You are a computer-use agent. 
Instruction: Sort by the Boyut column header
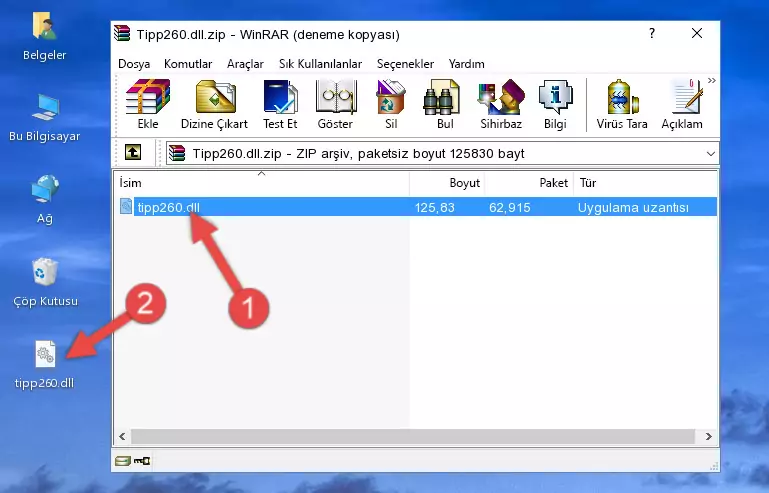pyautogui.click(x=447, y=183)
